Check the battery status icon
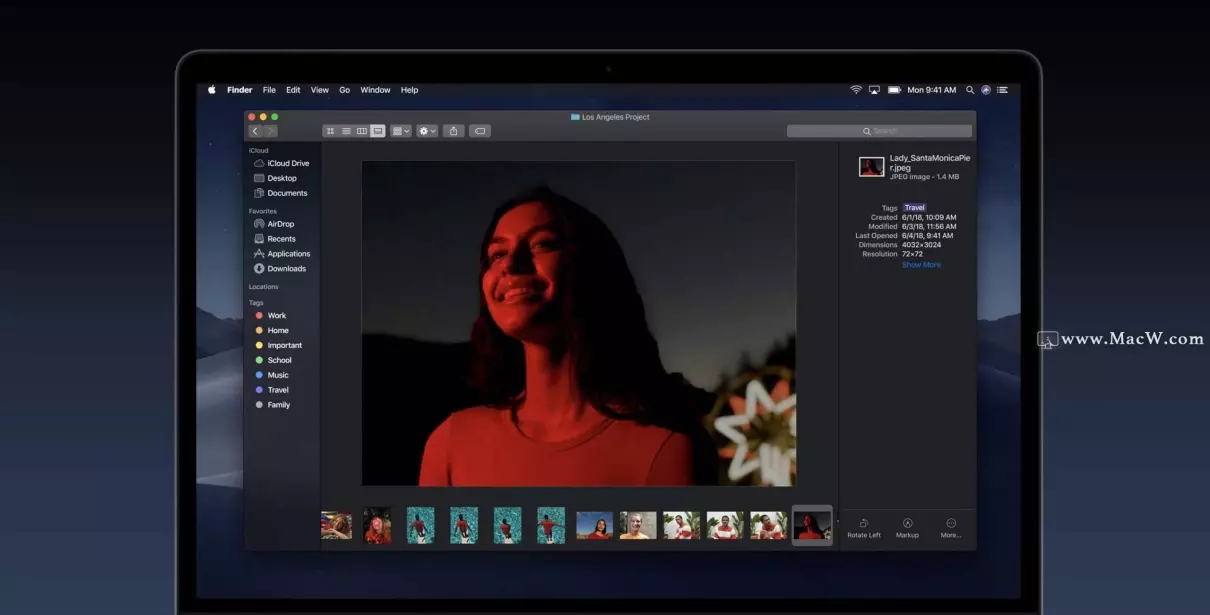Screen dimensions: 1210x615 pyautogui.click(x=894, y=90)
